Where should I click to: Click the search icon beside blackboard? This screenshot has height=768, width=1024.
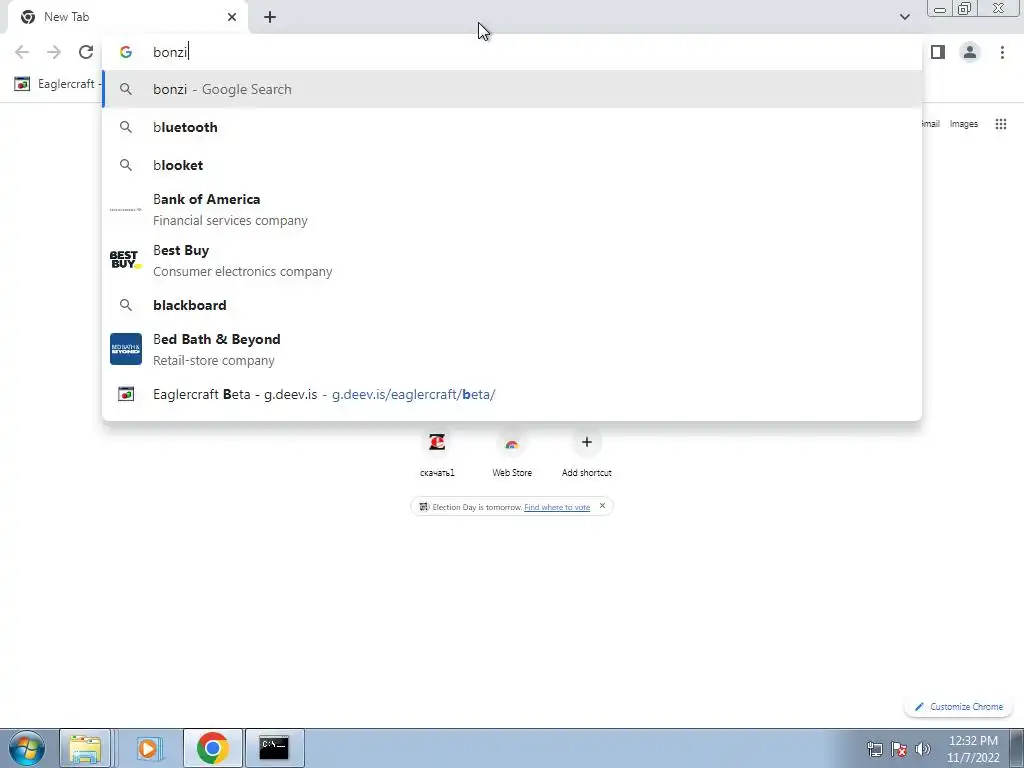click(126, 305)
